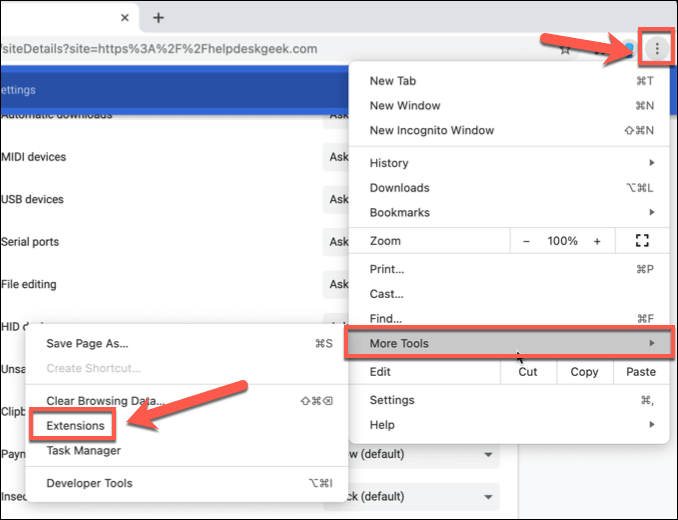678x520 pixels.
Task: Close the current browser tab
Action: (x=124, y=18)
